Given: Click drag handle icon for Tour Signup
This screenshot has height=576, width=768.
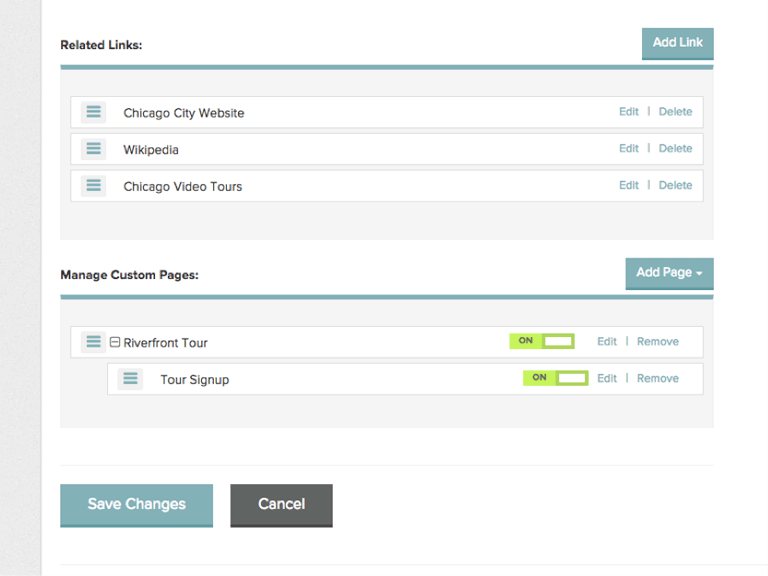Looking at the screenshot, I should (x=130, y=379).
